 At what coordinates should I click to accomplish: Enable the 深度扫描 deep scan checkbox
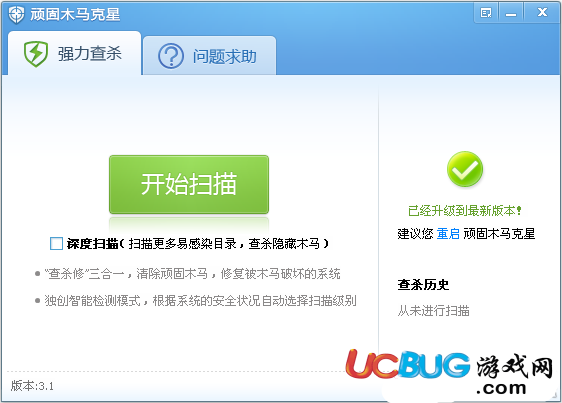(56, 243)
